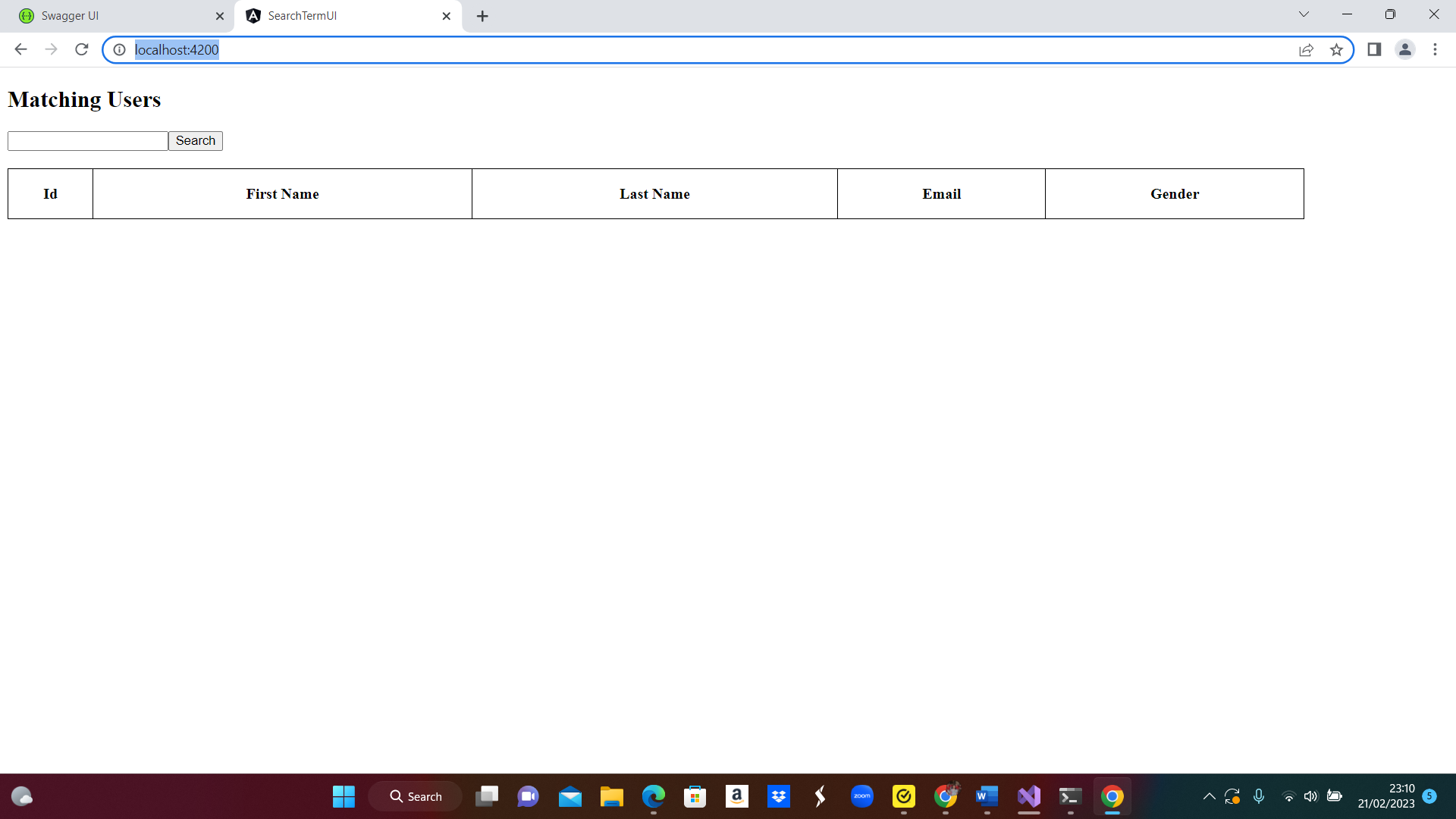Image resolution: width=1456 pixels, height=819 pixels.
Task: Bookmark this page with the star icon
Action: (x=1337, y=49)
